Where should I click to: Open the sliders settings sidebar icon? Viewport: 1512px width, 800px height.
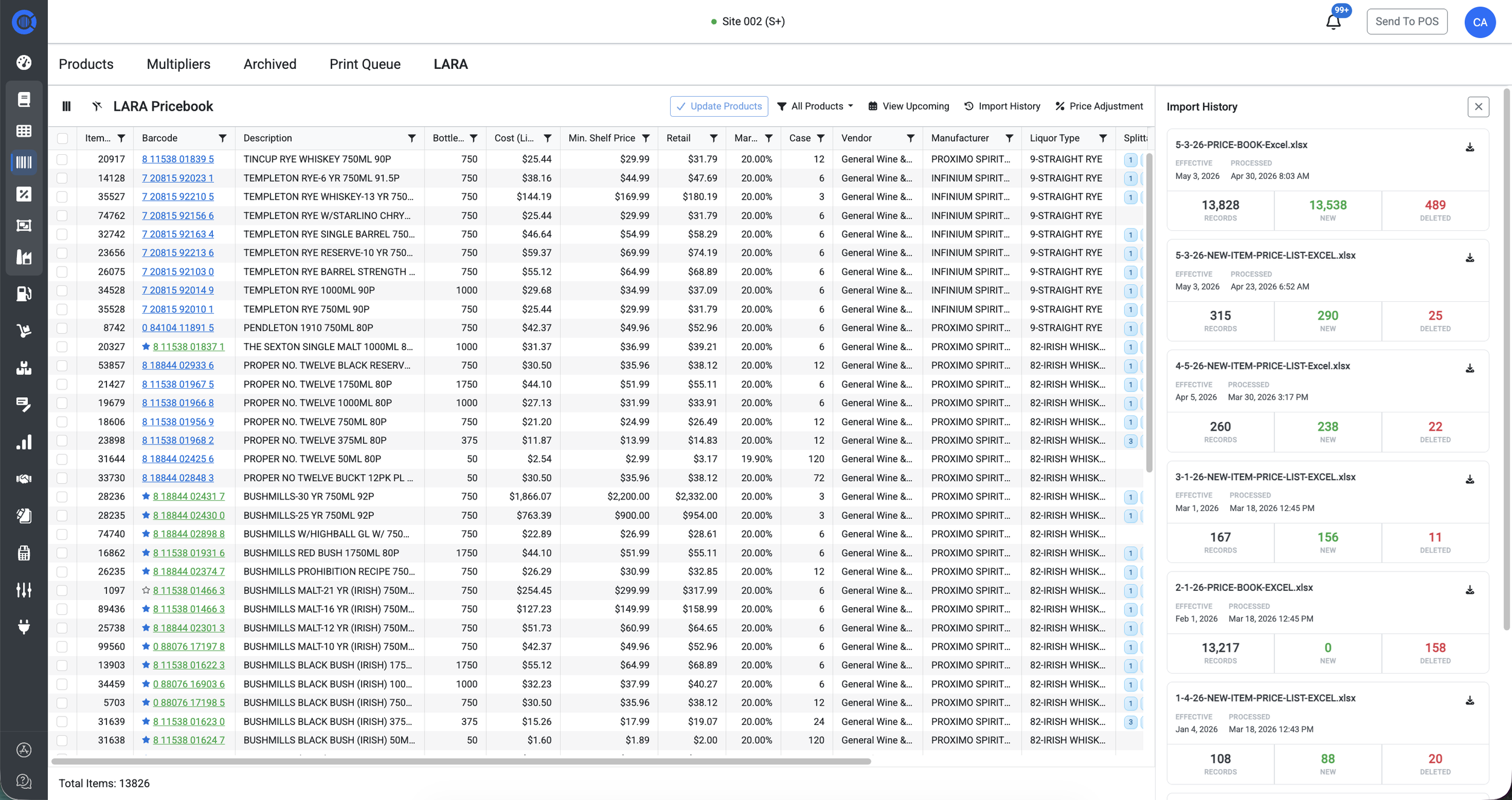[24, 590]
